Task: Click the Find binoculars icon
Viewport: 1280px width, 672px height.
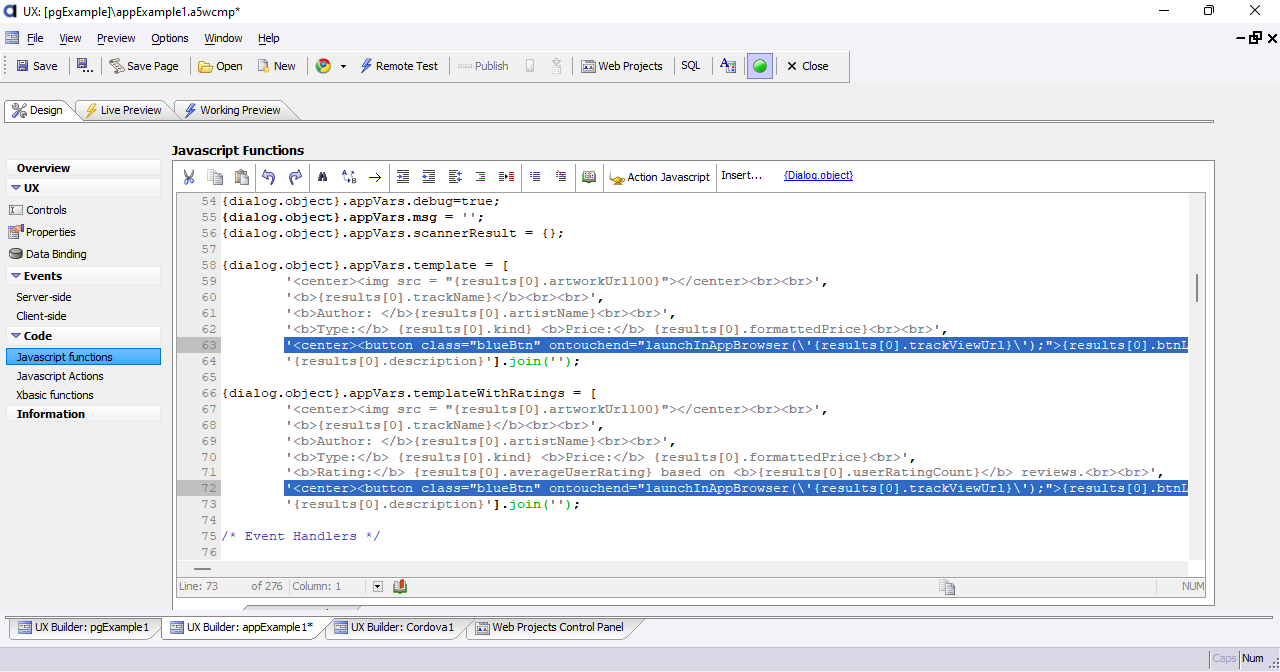Action: pyautogui.click(x=323, y=176)
